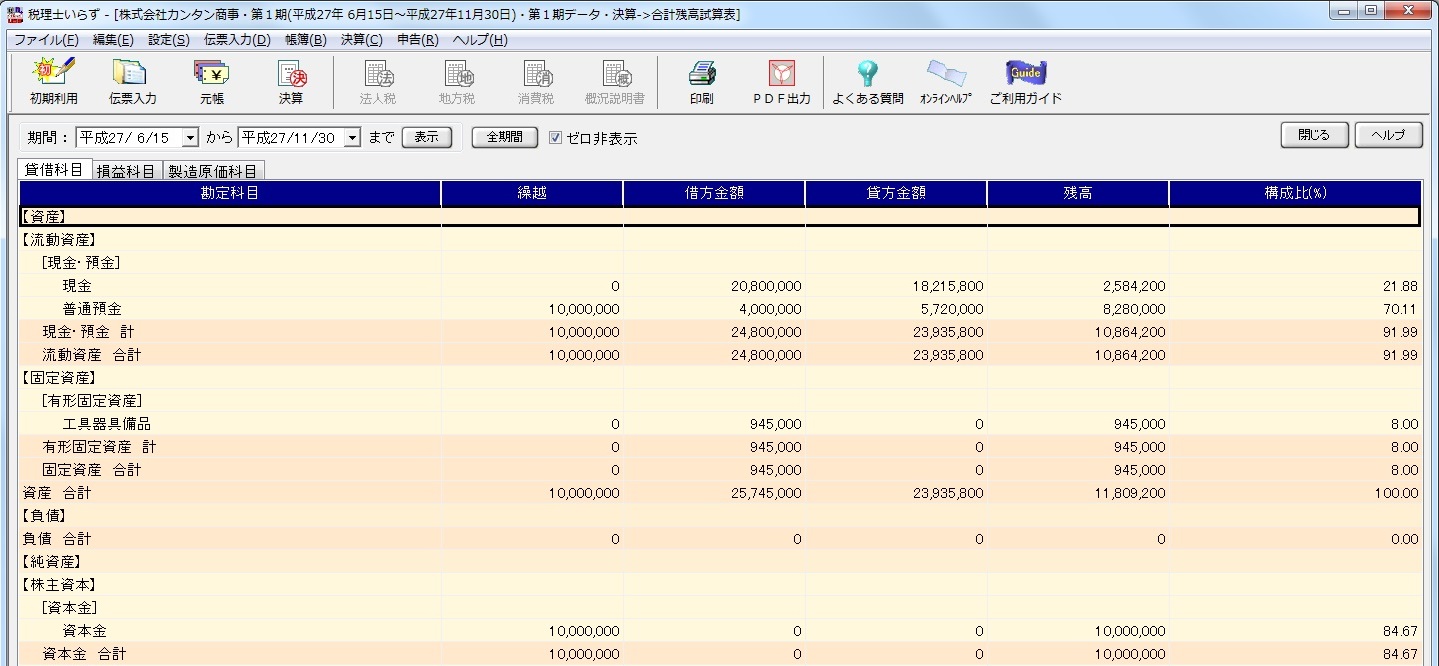
Task: Expand the end date dropdown 平成27/11/30
Action: pos(351,138)
